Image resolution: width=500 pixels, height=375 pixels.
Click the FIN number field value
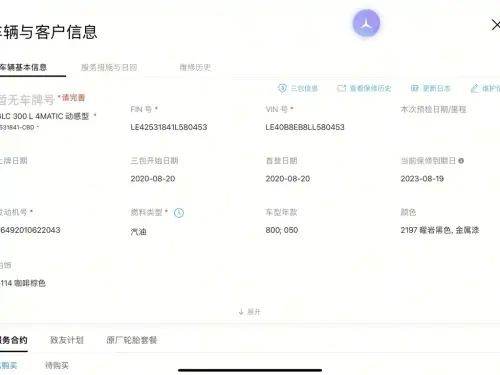[x=169, y=127]
